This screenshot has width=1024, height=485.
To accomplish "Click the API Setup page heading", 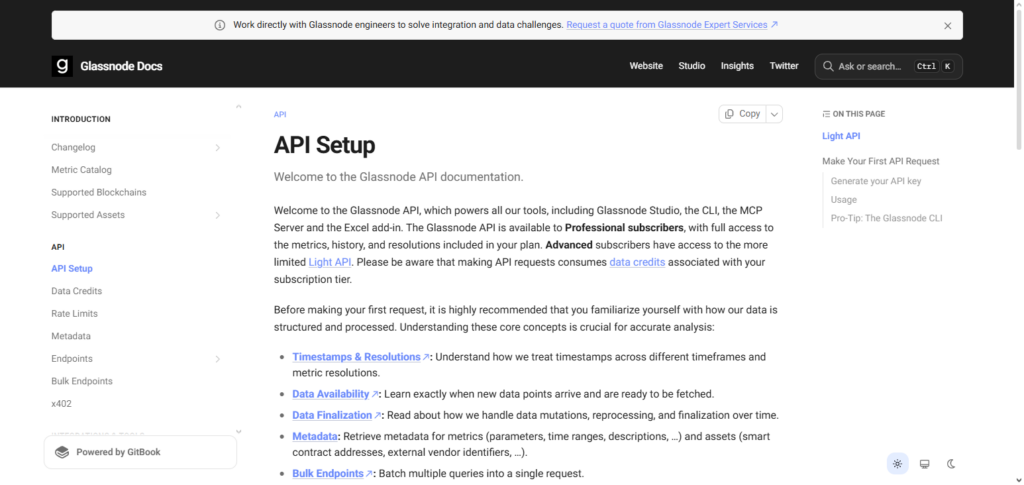I will (x=325, y=145).
